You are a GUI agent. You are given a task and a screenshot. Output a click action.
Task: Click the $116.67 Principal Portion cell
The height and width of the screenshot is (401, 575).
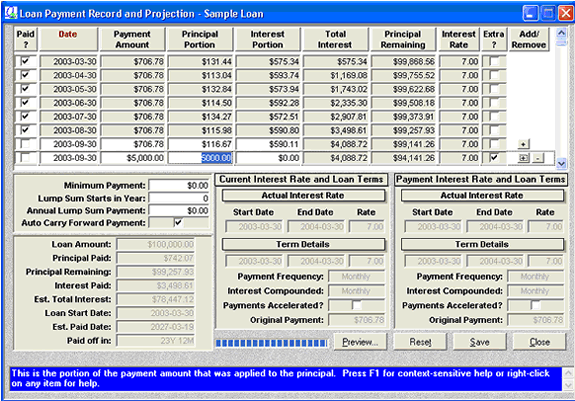point(201,144)
